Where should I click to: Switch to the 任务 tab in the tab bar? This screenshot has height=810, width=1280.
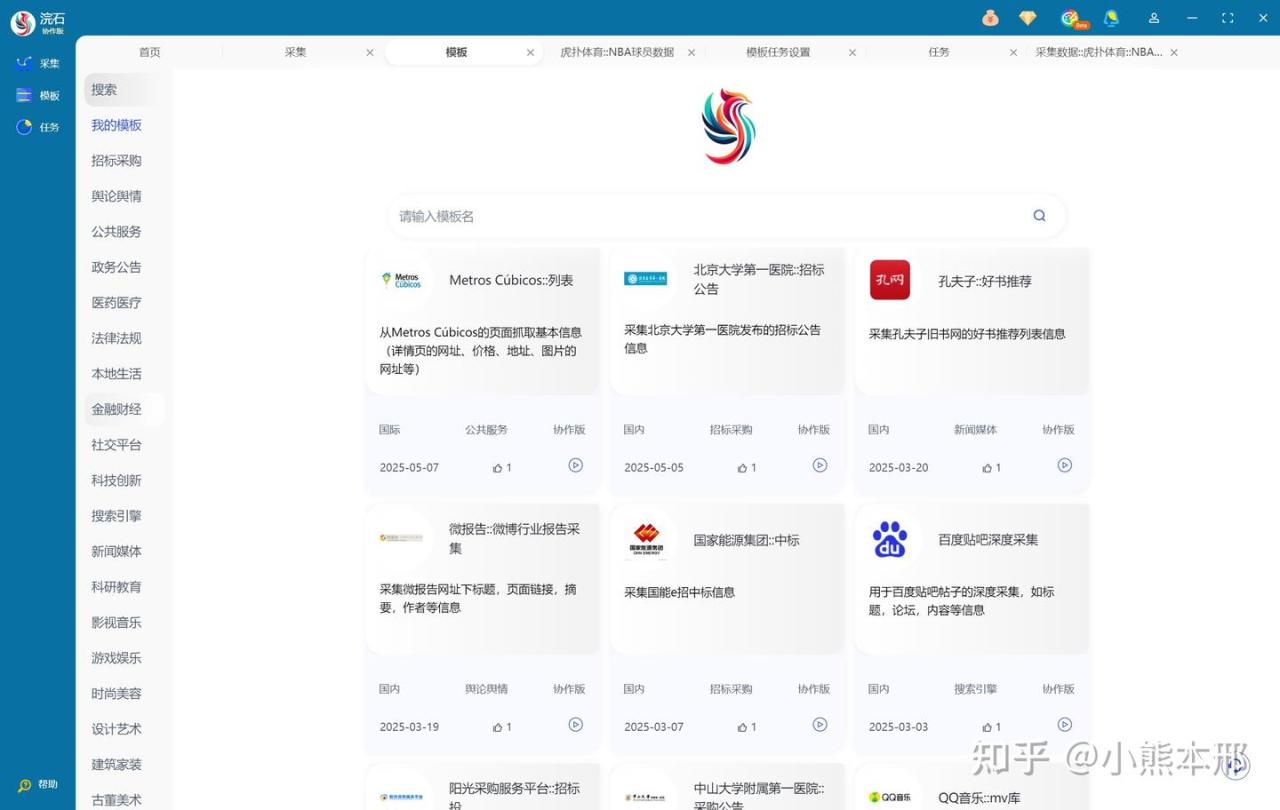click(939, 52)
